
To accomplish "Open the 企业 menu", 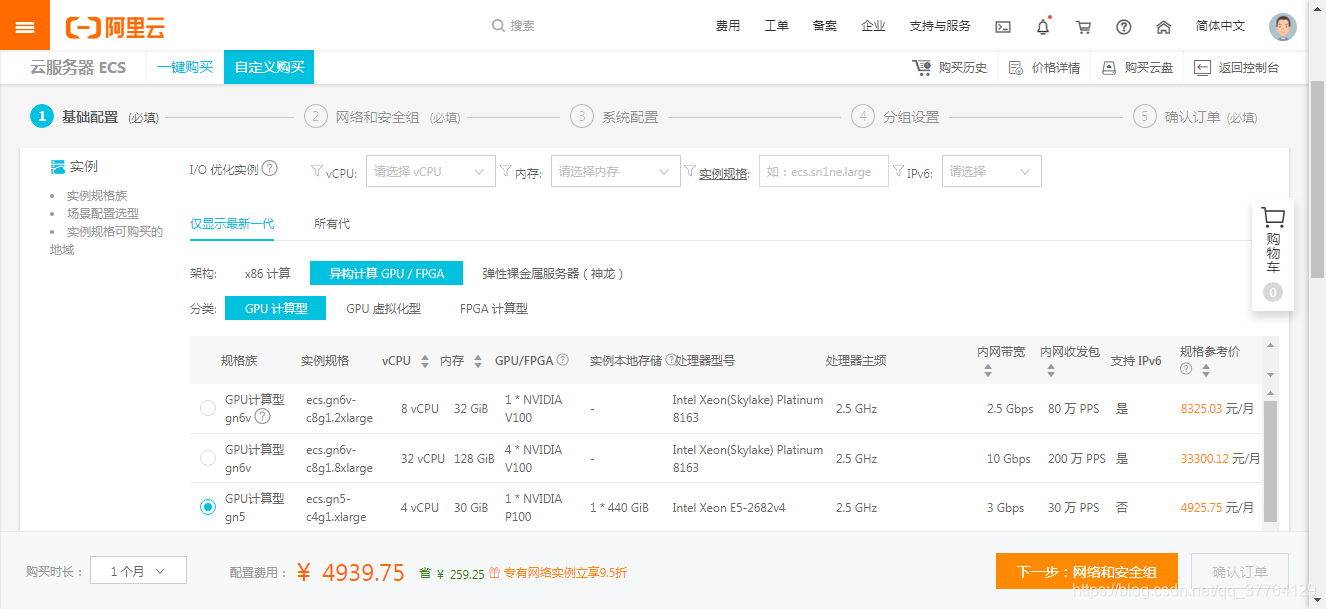I will point(873,26).
